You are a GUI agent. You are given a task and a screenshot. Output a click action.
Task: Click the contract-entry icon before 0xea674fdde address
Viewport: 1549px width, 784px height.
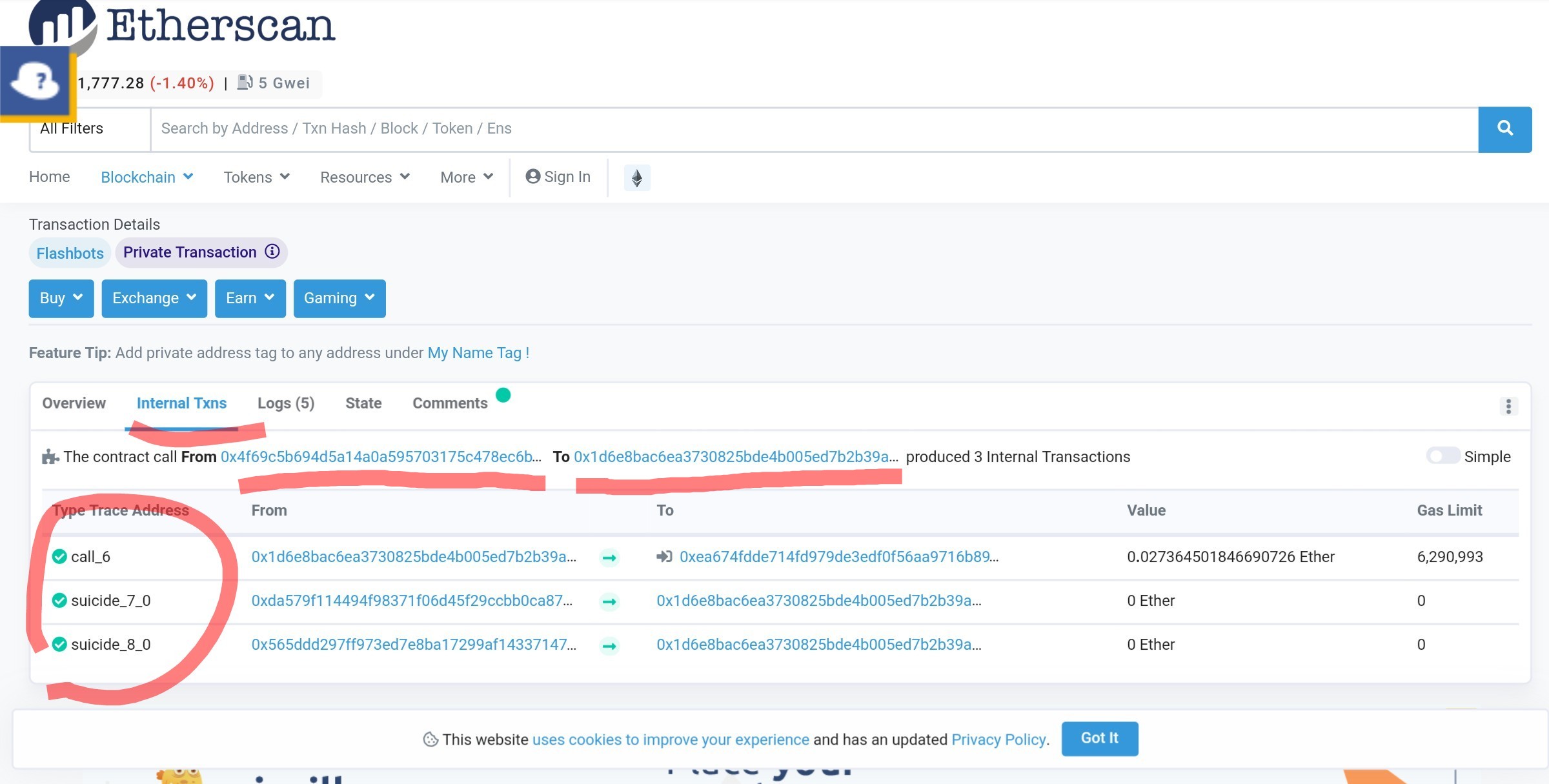tap(664, 556)
